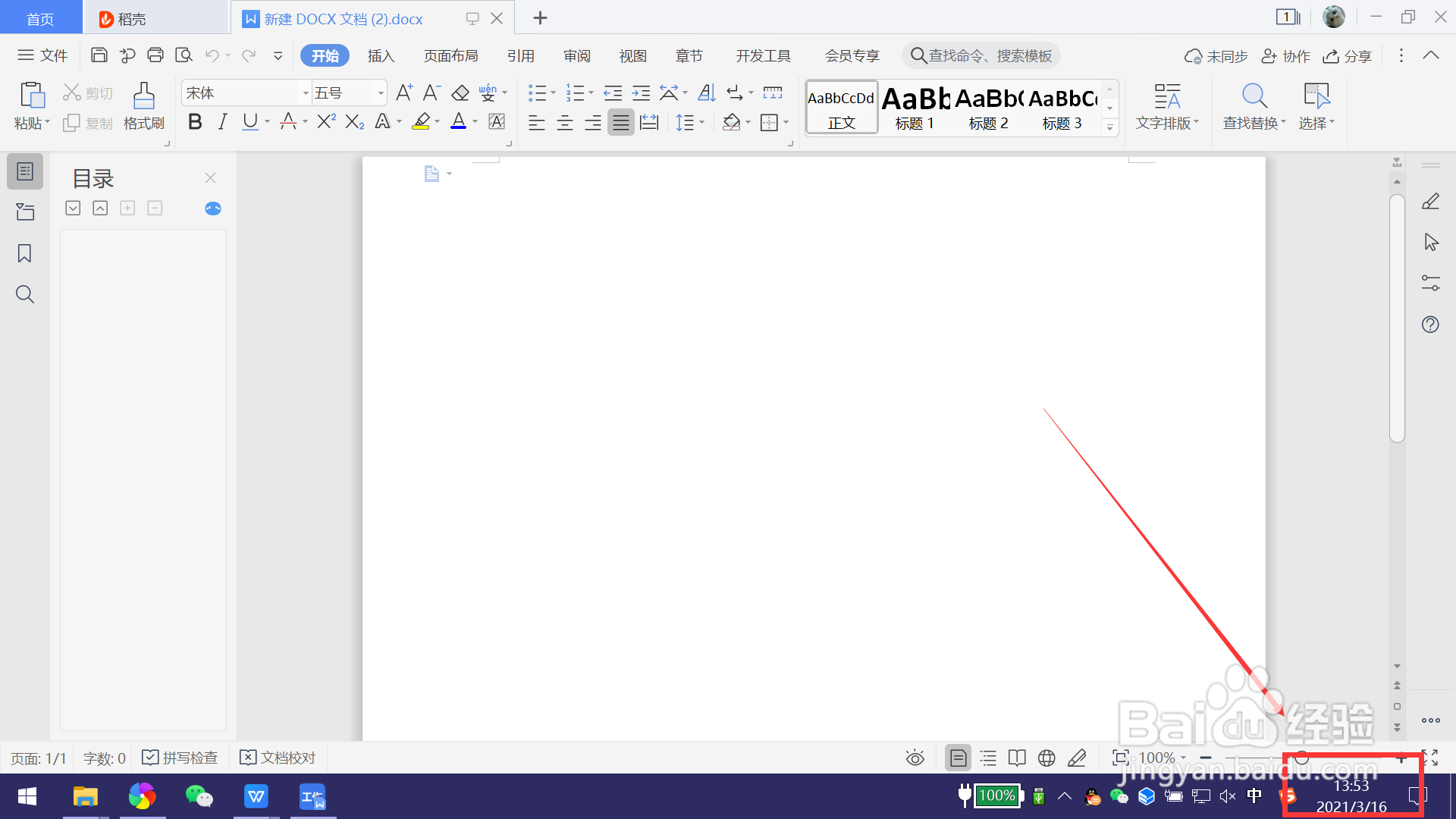This screenshot has height=819, width=1456.
Task: Click the print icon in the quick access toolbar
Action: tap(155, 55)
